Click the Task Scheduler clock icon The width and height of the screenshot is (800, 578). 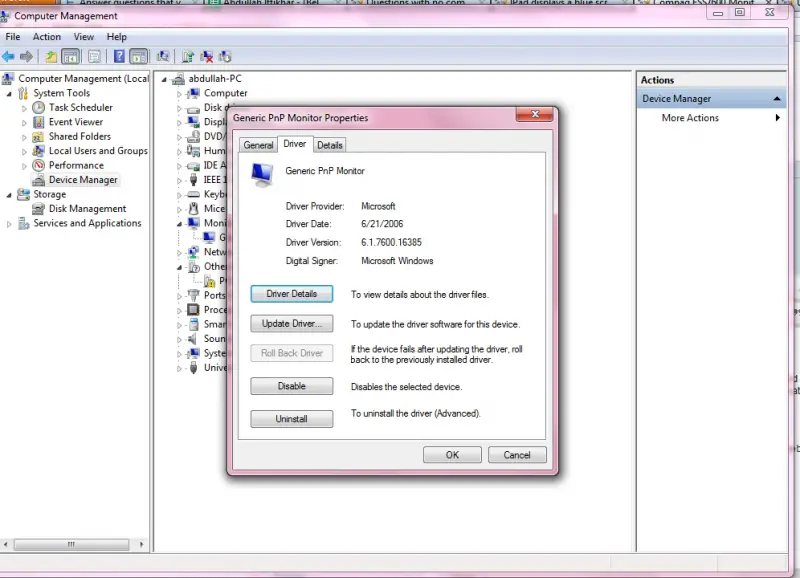(x=38, y=108)
